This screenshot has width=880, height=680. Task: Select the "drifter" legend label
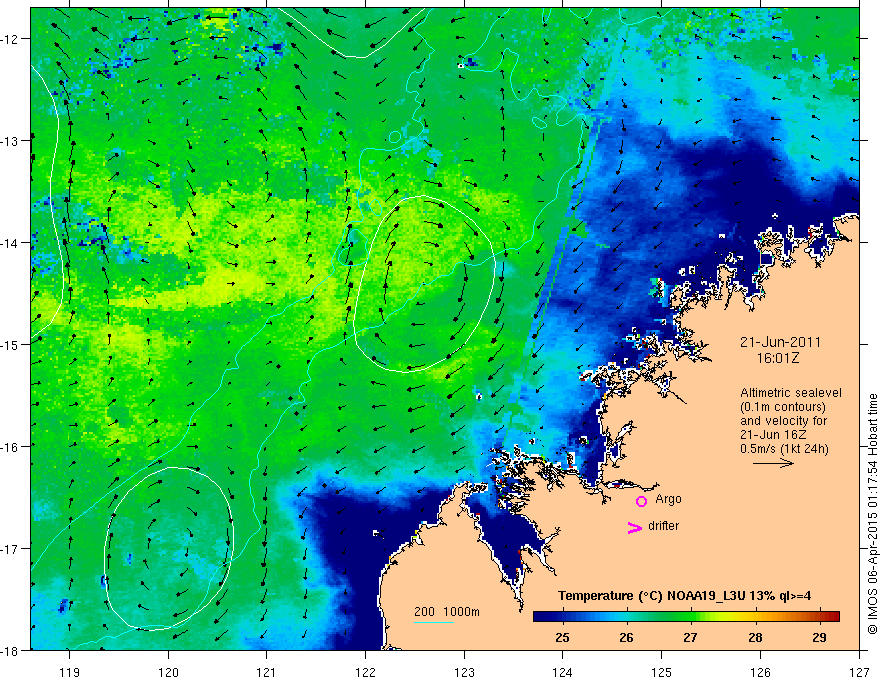[663, 526]
